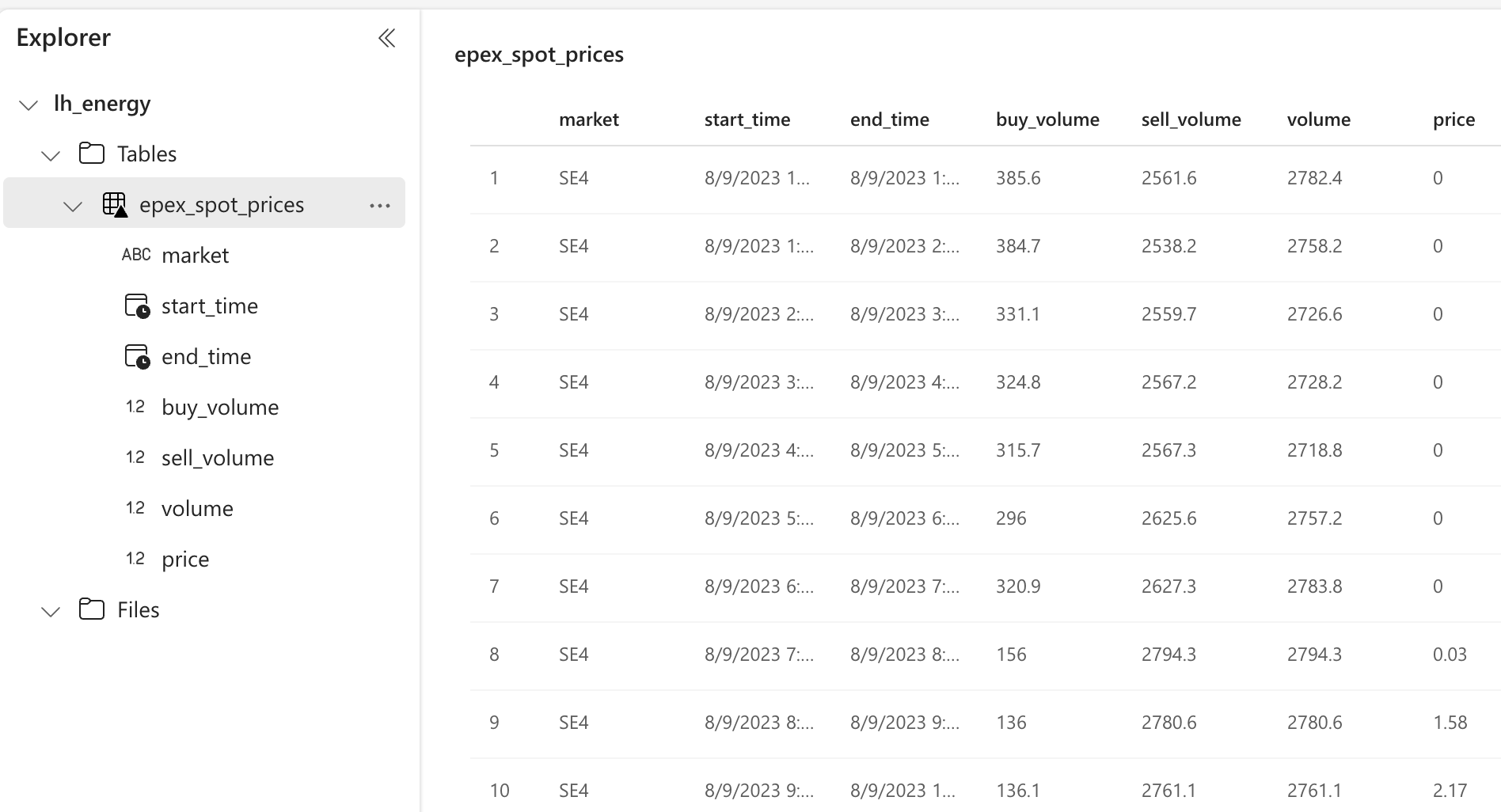The image size is (1501, 812).
Task: Click the epex_spot_prices delta table icon
Action: (115, 204)
